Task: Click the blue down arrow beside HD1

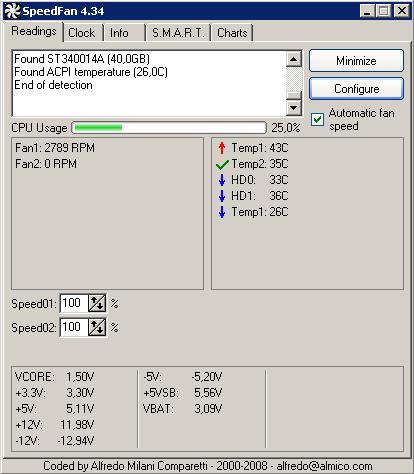Action: point(222,196)
